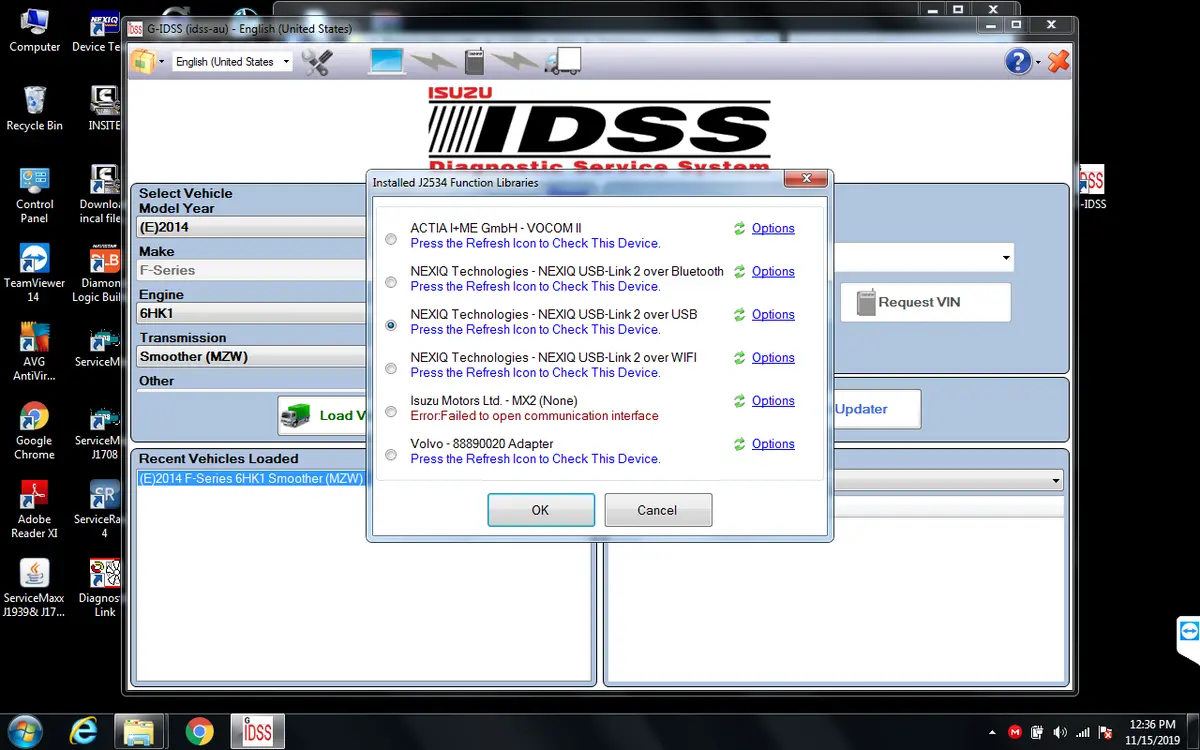
Task: Switch to G-IDSS taskbar button
Action: point(258,732)
